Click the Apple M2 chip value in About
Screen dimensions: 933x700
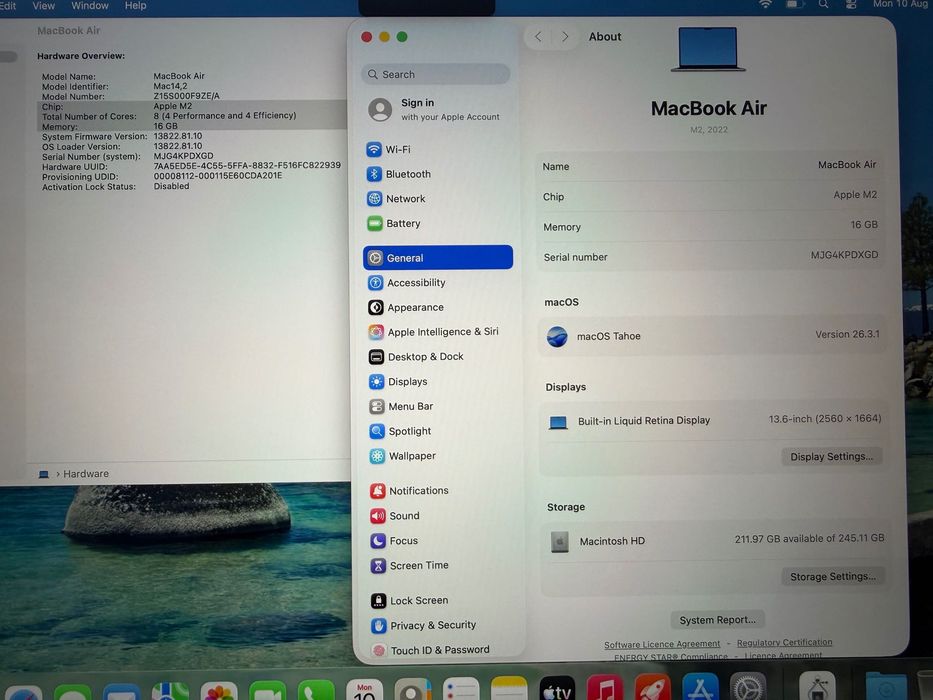pyautogui.click(x=855, y=195)
